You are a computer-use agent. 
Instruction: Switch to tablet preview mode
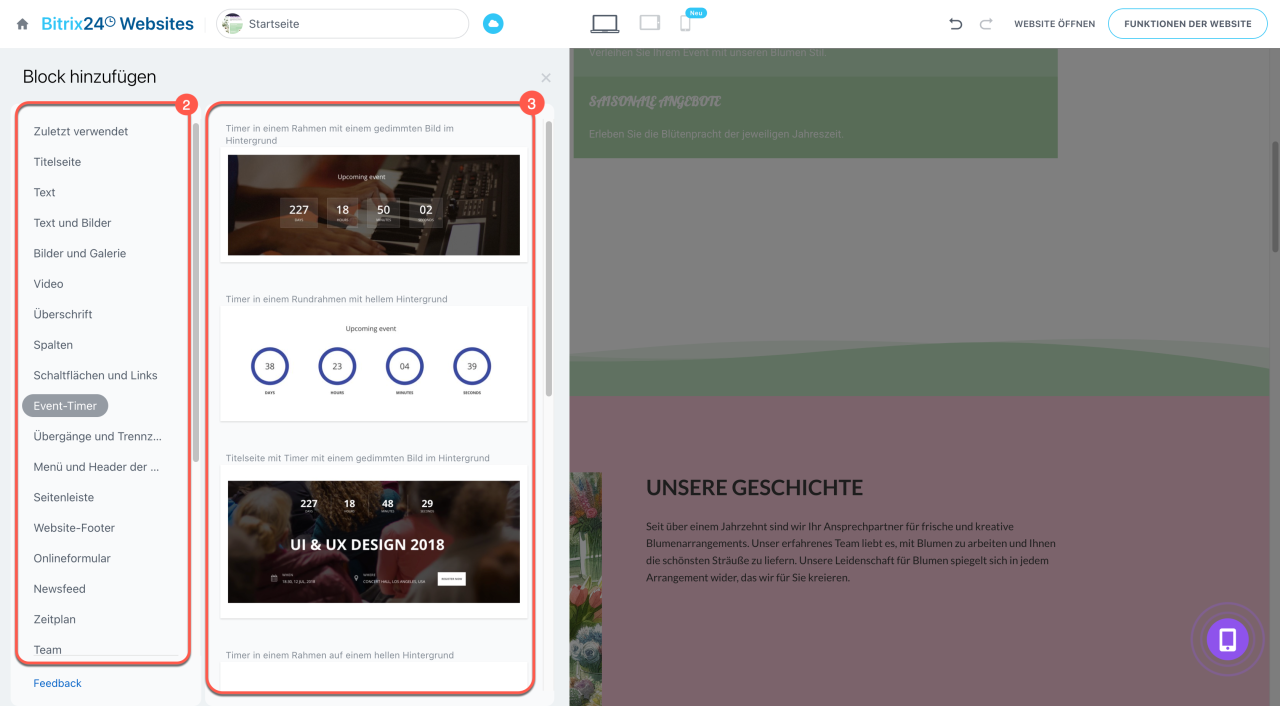(x=650, y=23)
